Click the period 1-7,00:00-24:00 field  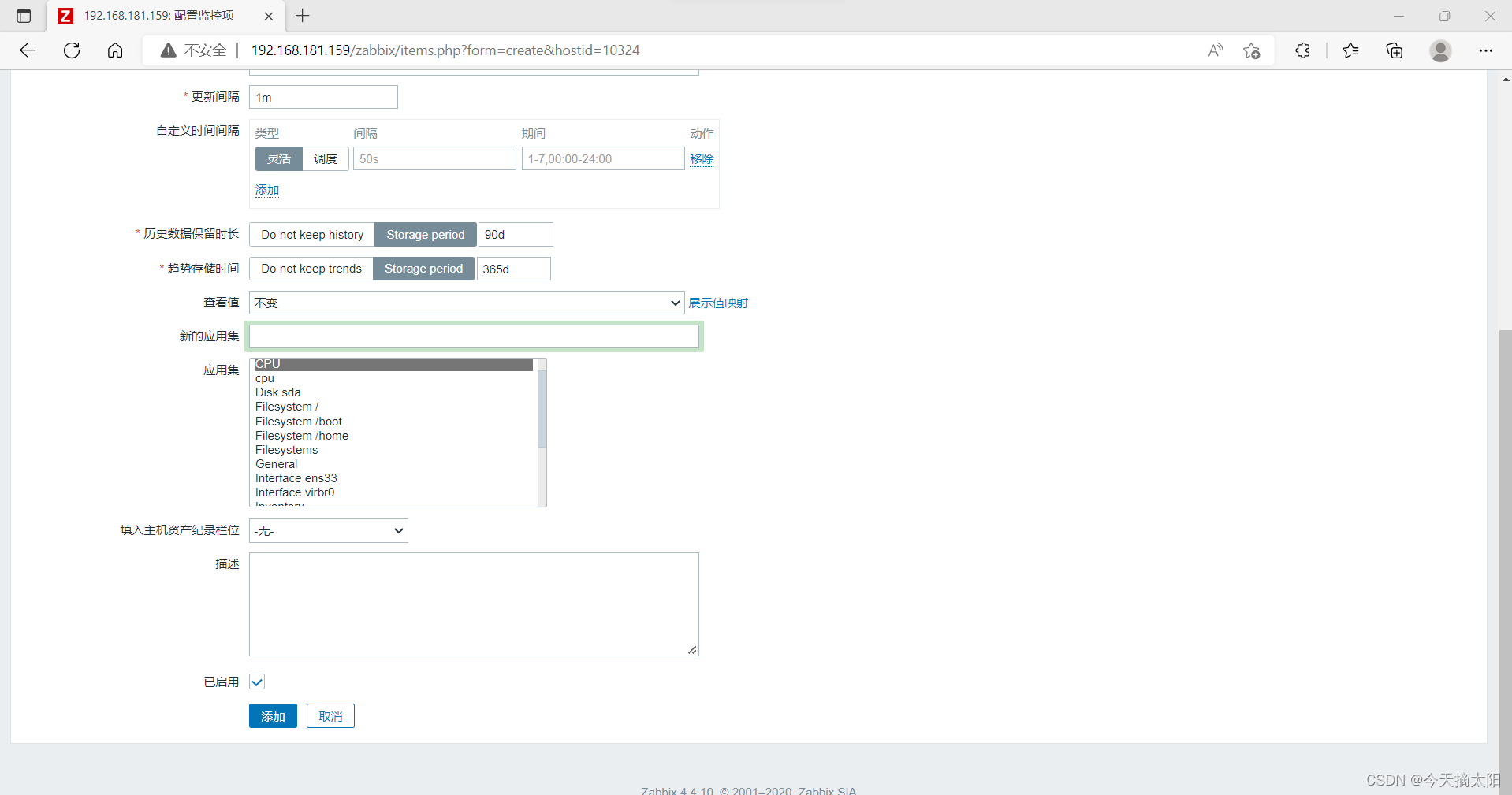(x=603, y=158)
